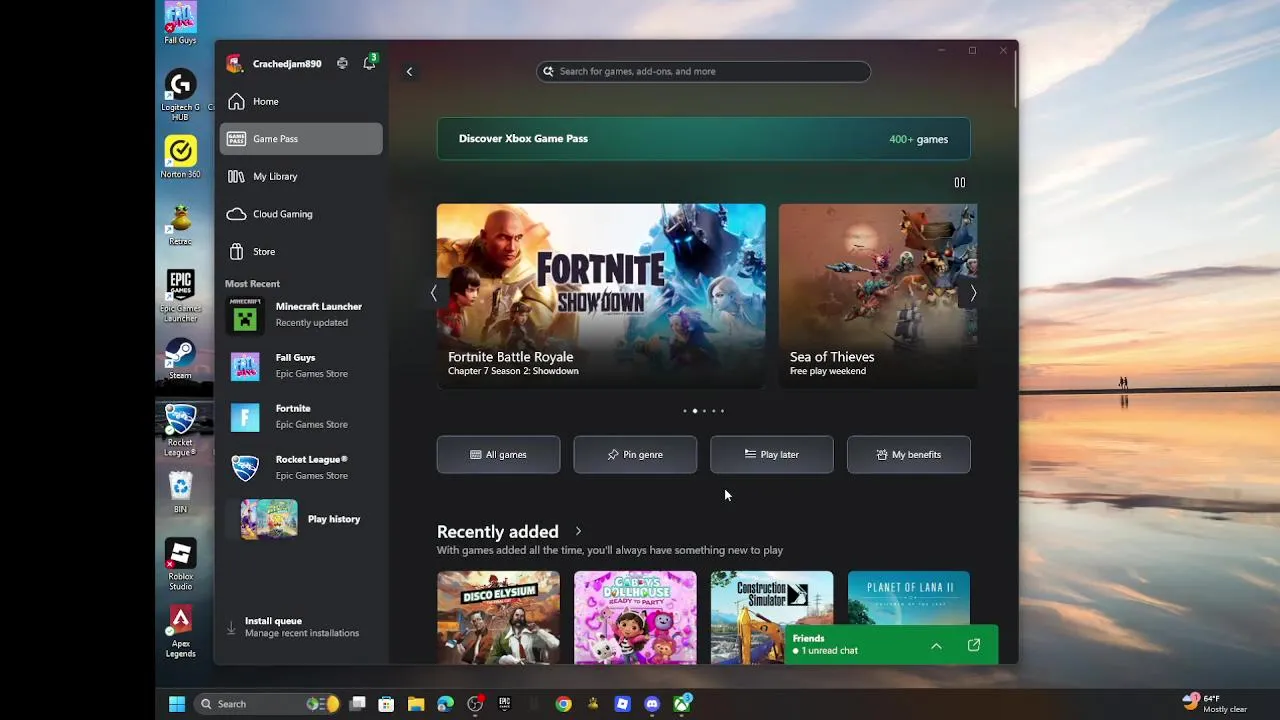
Task: Open Retrac desktop shortcut
Action: pyautogui.click(x=180, y=225)
